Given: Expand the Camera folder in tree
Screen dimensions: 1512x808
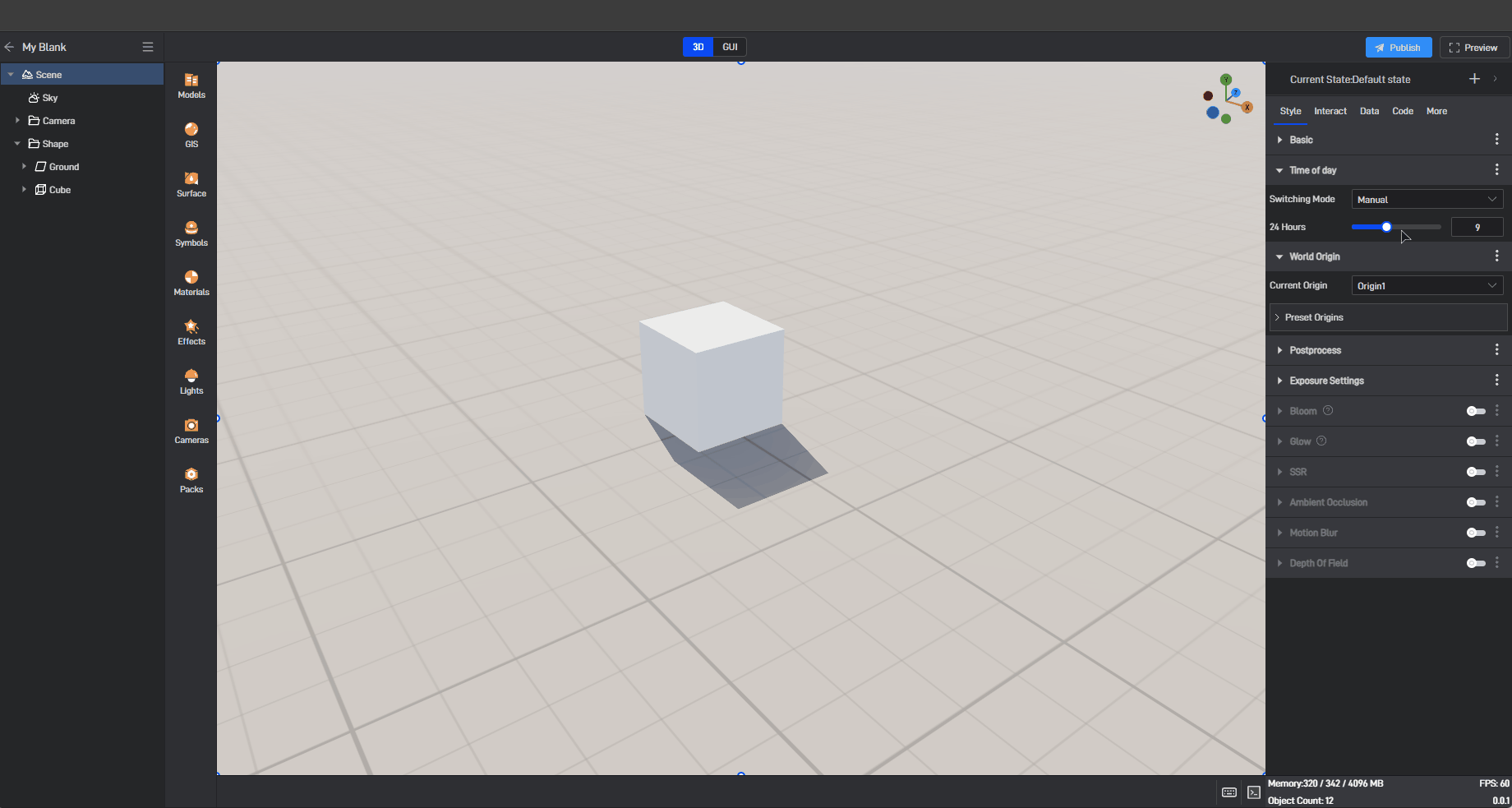Looking at the screenshot, I should coord(17,120).
